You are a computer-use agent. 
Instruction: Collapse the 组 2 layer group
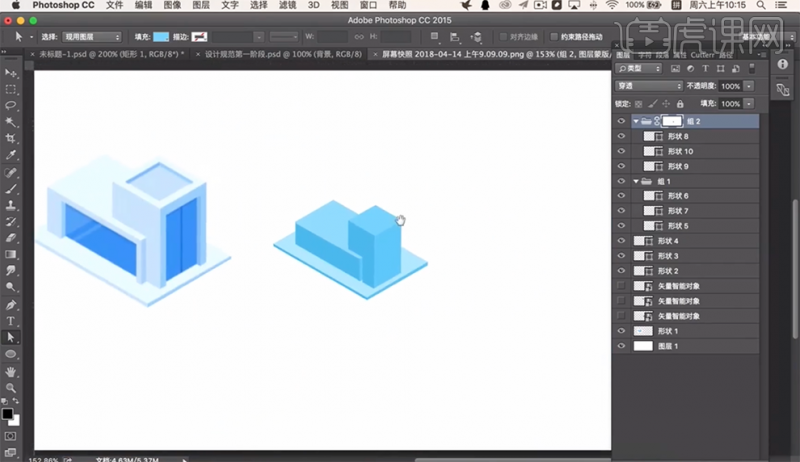[636, 121]
